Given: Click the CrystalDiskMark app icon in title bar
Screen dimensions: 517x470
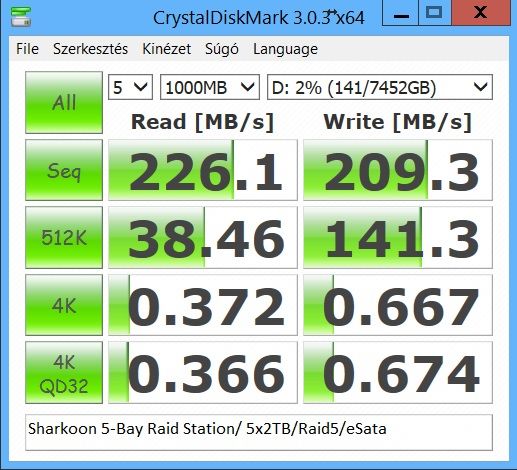Looking at the screenshot, I should tap(21, 17).
